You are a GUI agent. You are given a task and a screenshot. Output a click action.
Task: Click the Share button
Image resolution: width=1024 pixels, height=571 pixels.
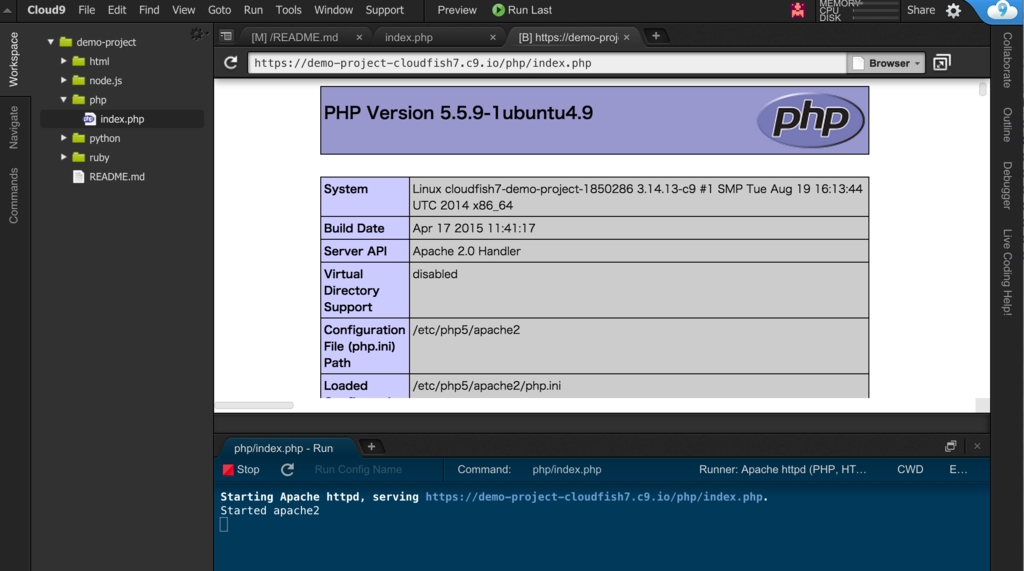coord(921,10)
